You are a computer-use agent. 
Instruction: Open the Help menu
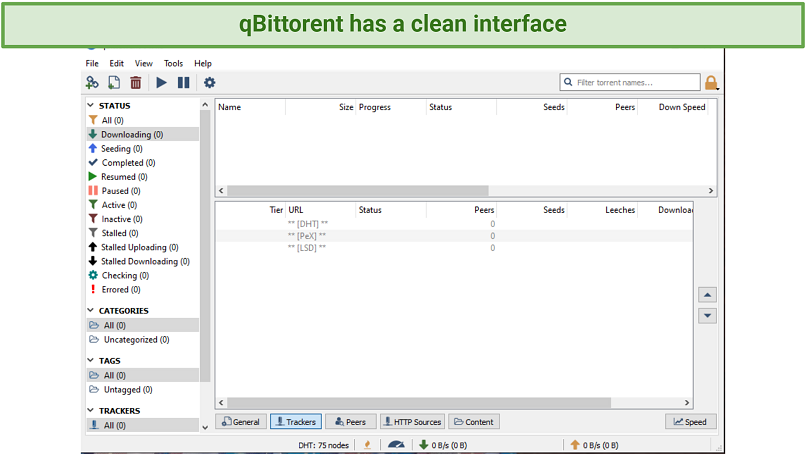coord(203,63)
